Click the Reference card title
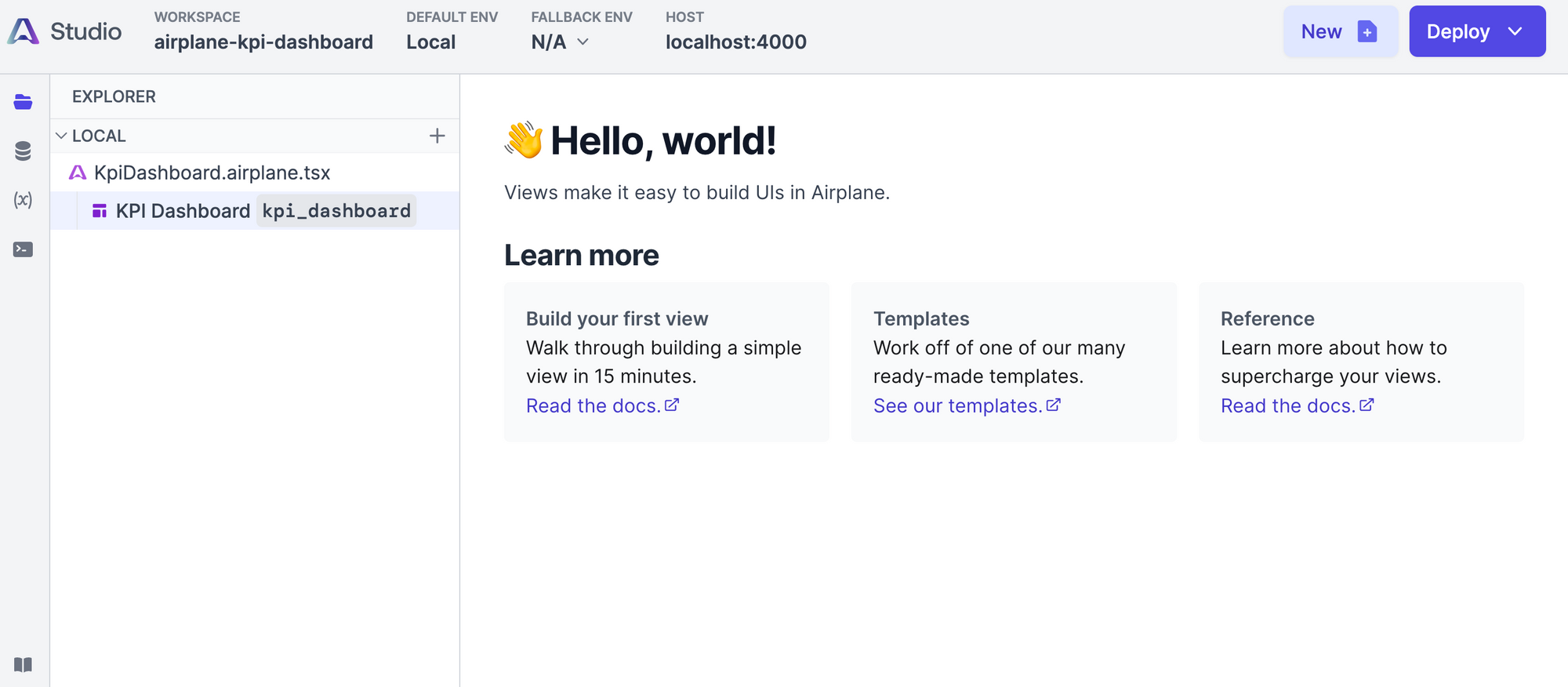1568x687 pixels. click(x=1267, y=318)
